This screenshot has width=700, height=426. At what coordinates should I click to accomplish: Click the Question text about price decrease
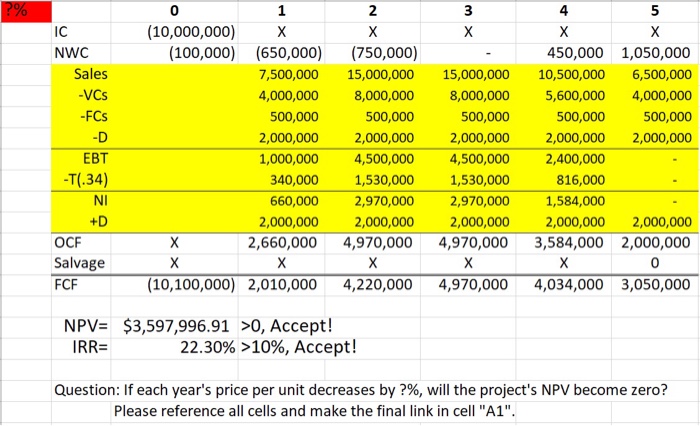361,390
